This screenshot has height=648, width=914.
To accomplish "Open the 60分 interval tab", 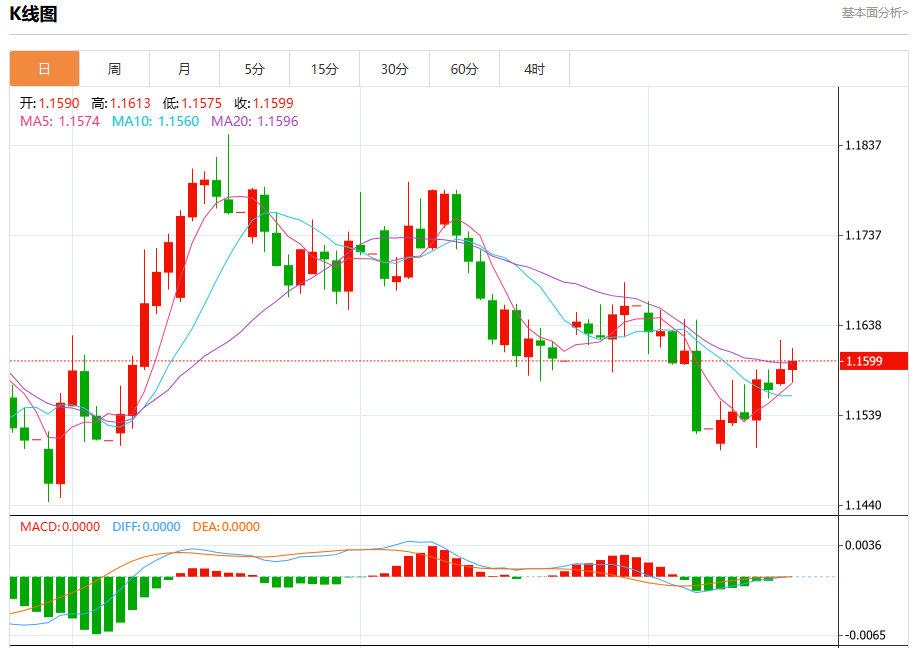I will (464, 69).
